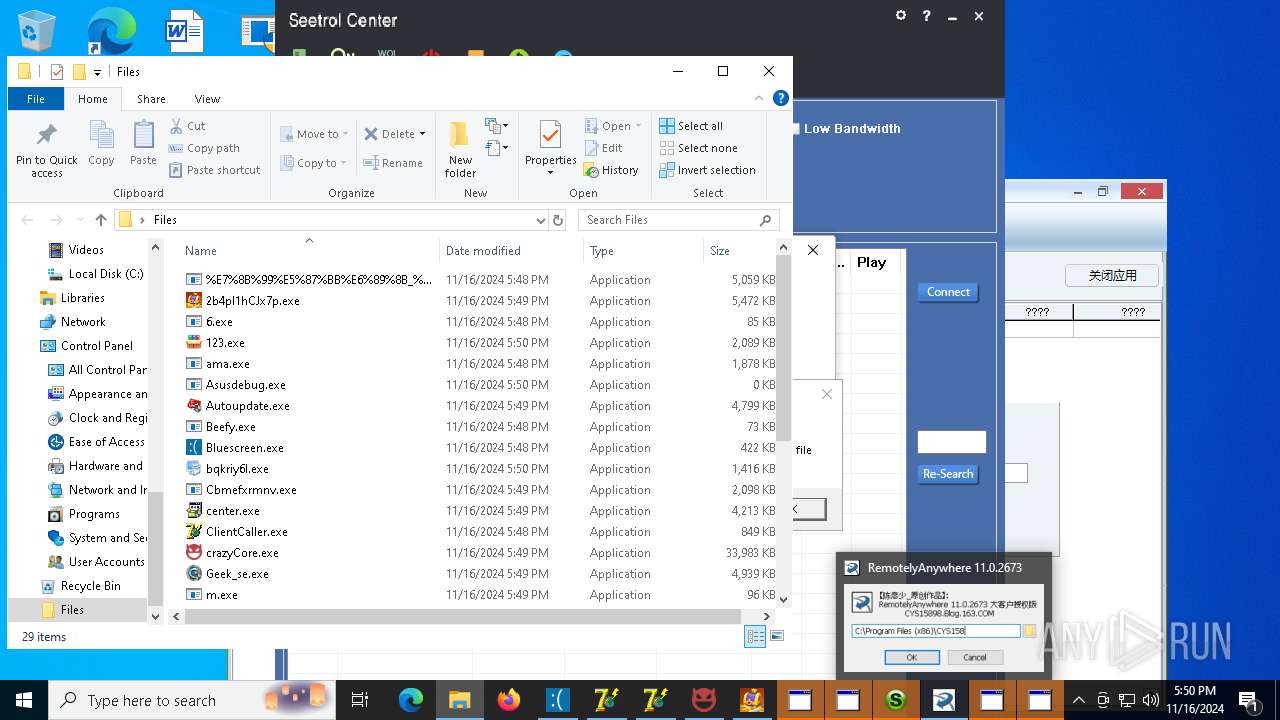
Task: Click the Refresh address bar icon
Action: pos(559,220)
